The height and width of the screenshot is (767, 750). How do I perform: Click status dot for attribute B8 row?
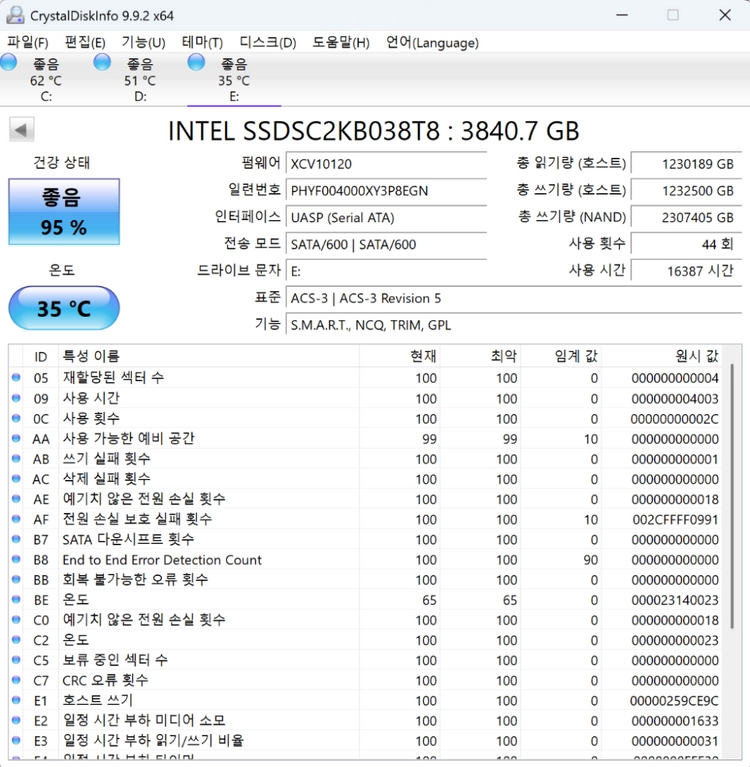tap(16, 559)
